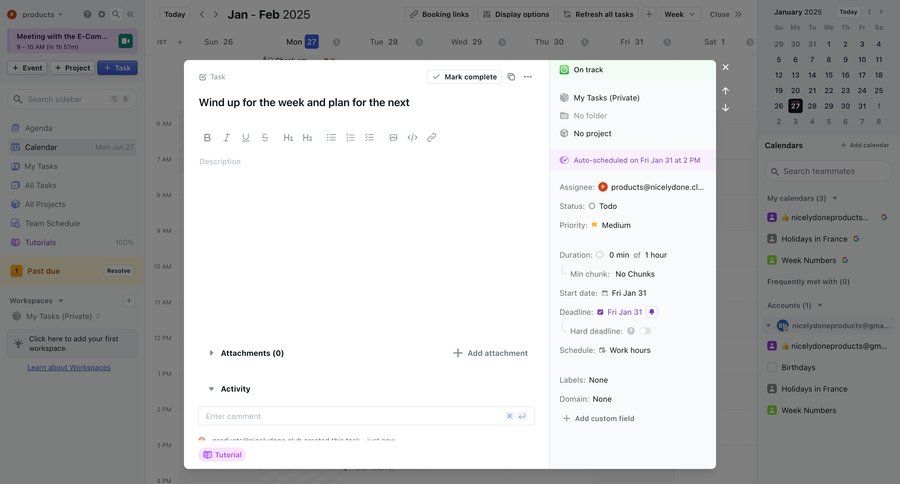Collapse My calendars list
This screenshot has width=900, height=484.
[x=835, y=198]
